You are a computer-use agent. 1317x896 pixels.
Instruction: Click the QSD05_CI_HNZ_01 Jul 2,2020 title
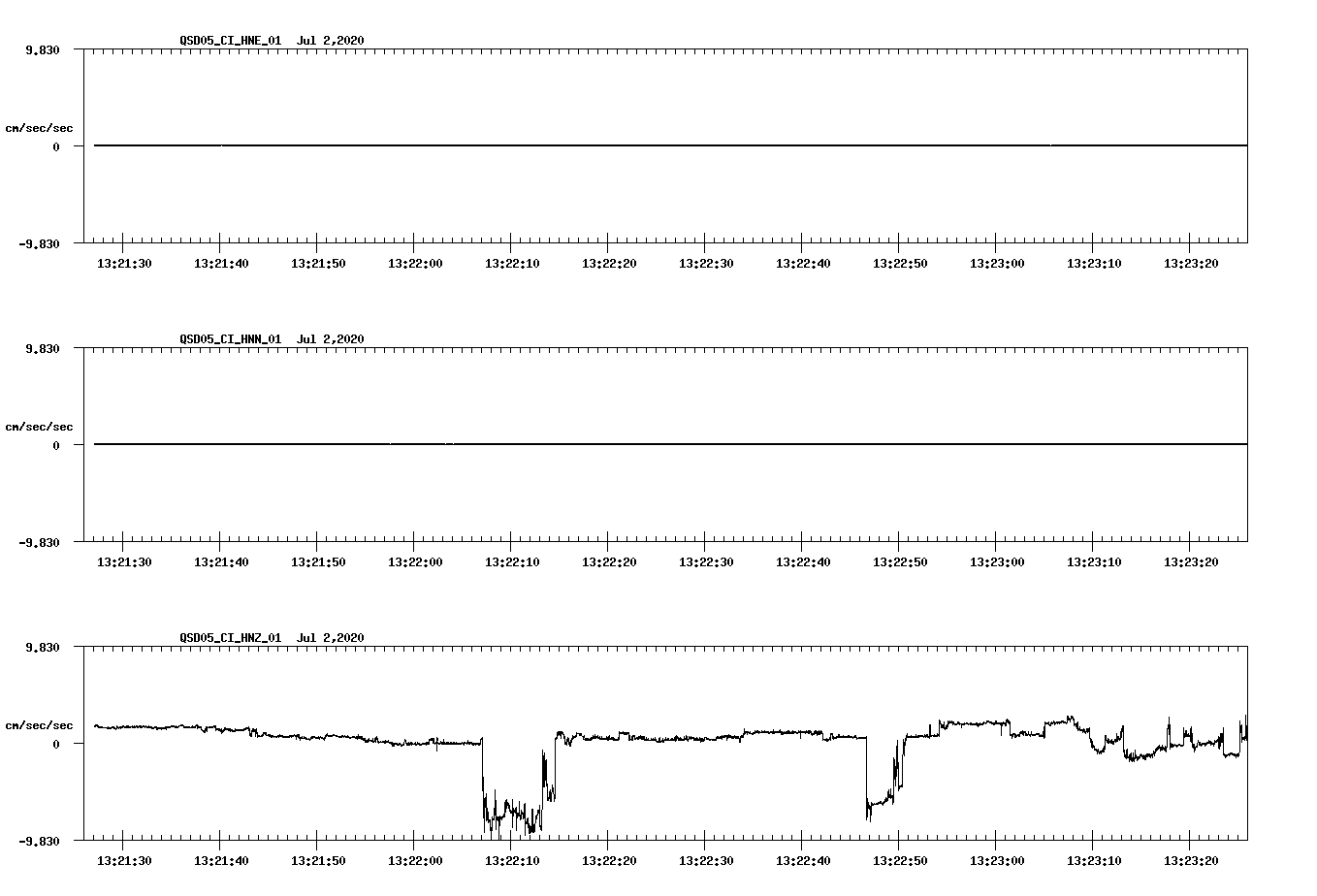click(x=272, y=638)
